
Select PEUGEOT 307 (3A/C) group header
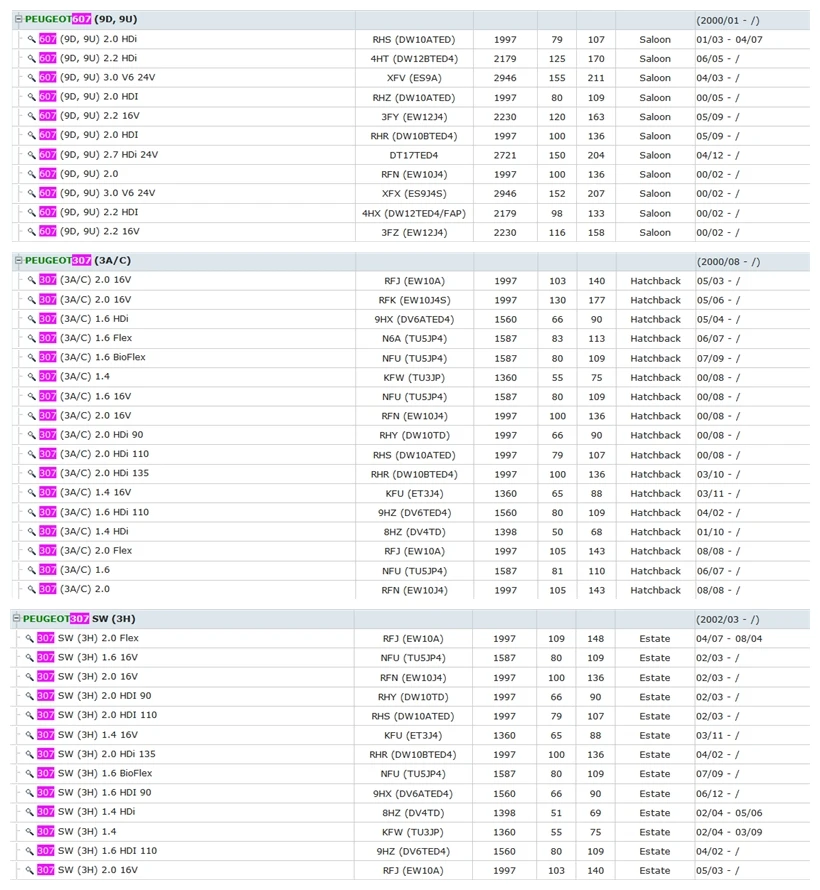(78, 261)
